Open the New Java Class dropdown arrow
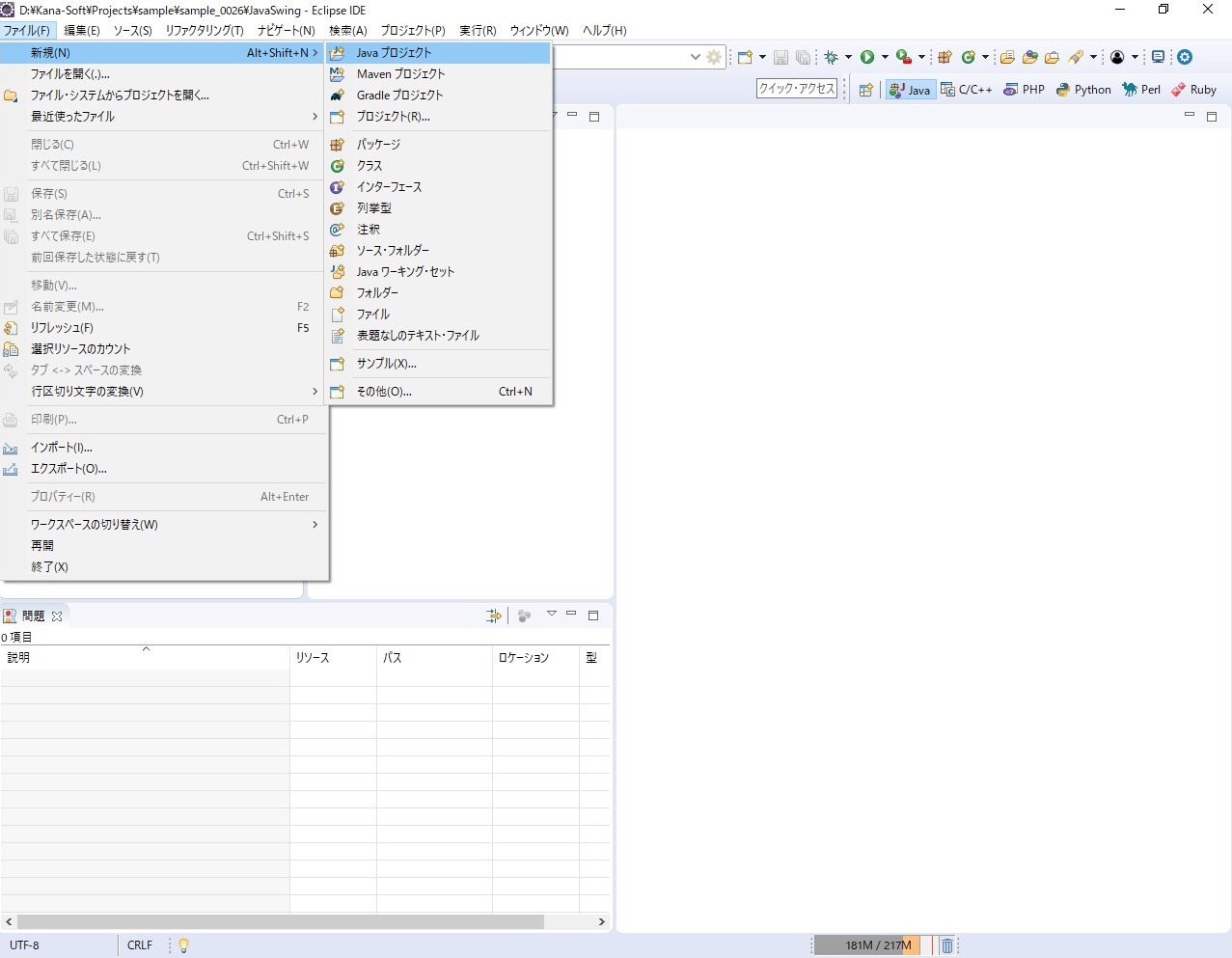This screenshot has height=958, width=1232. (985, 57)
